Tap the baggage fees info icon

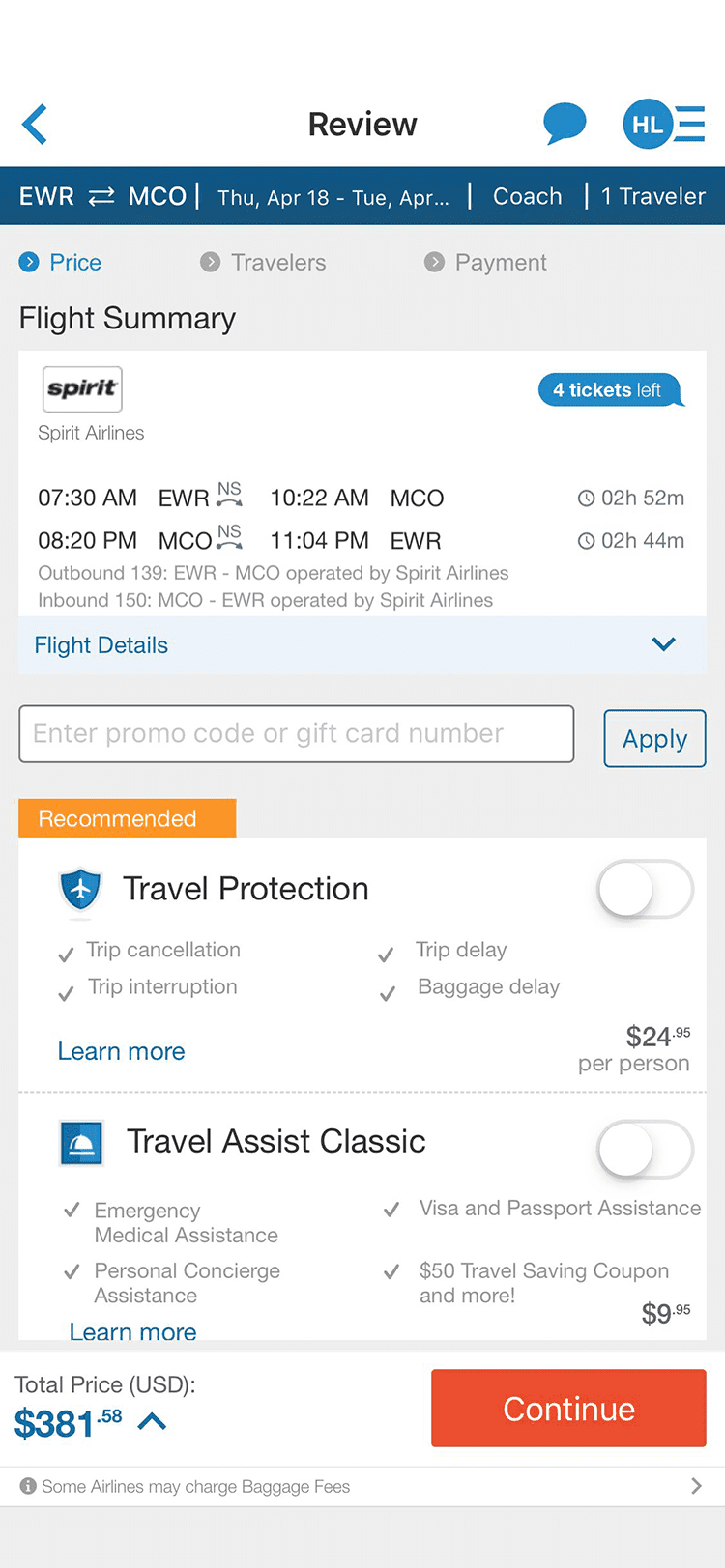pos(28,1486)
